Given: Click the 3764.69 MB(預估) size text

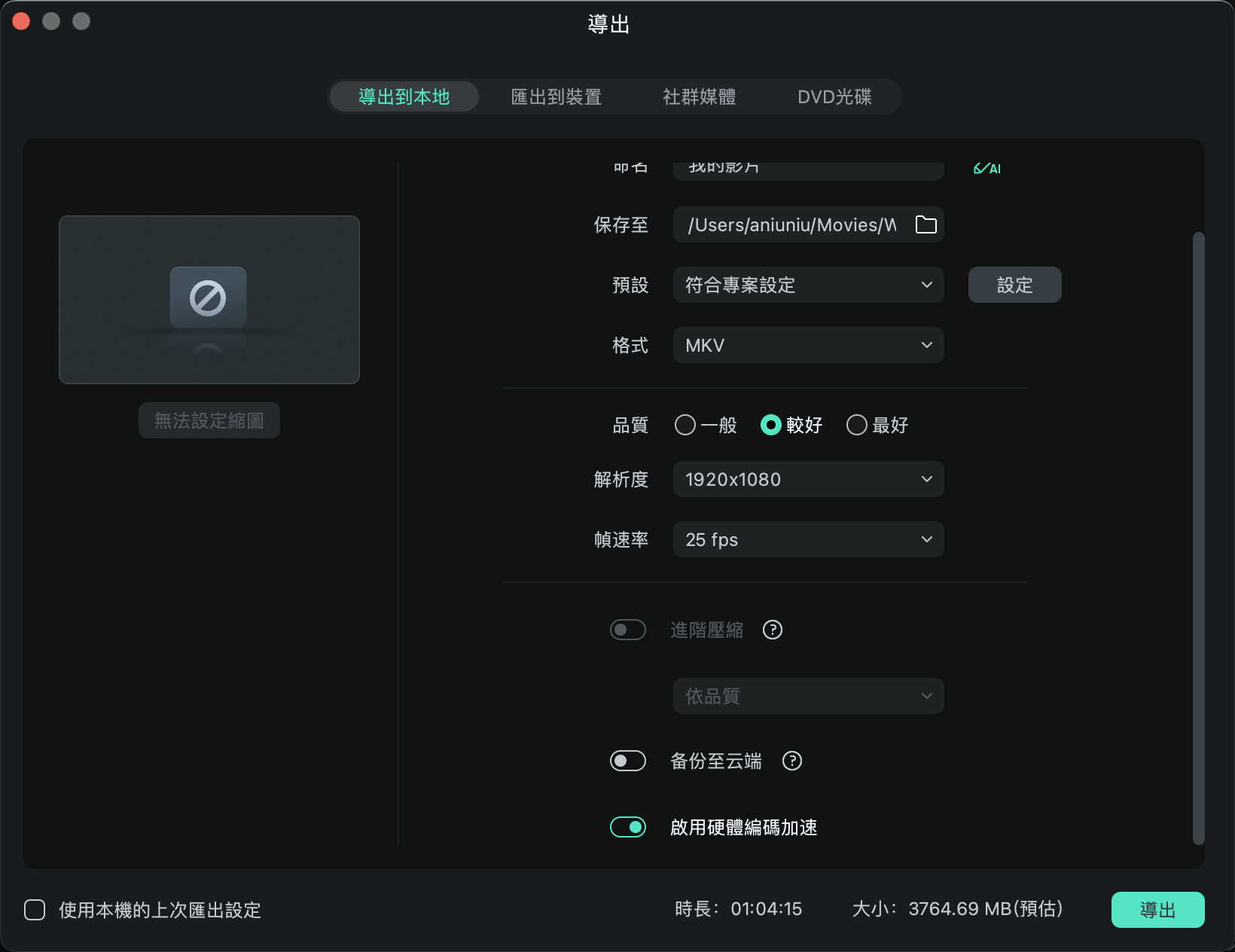Looking at the screenshot, I should tap(985, 909).
